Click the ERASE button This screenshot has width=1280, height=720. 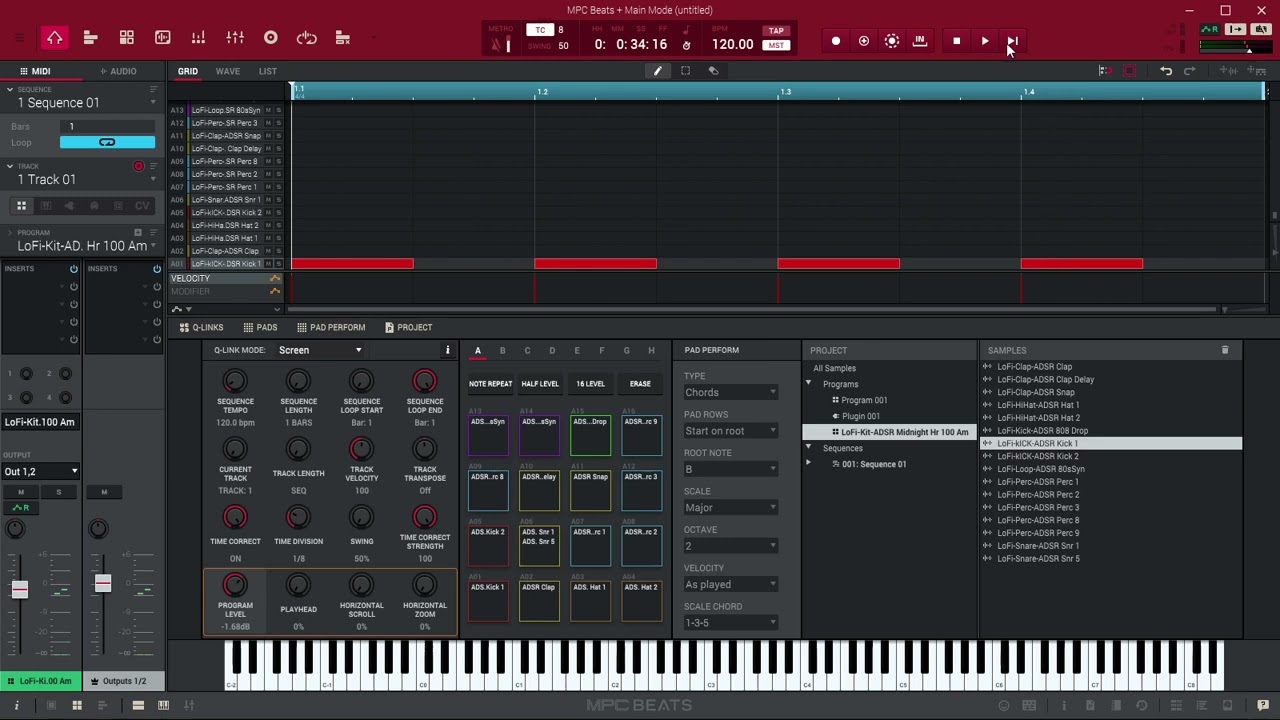point(640,384)
